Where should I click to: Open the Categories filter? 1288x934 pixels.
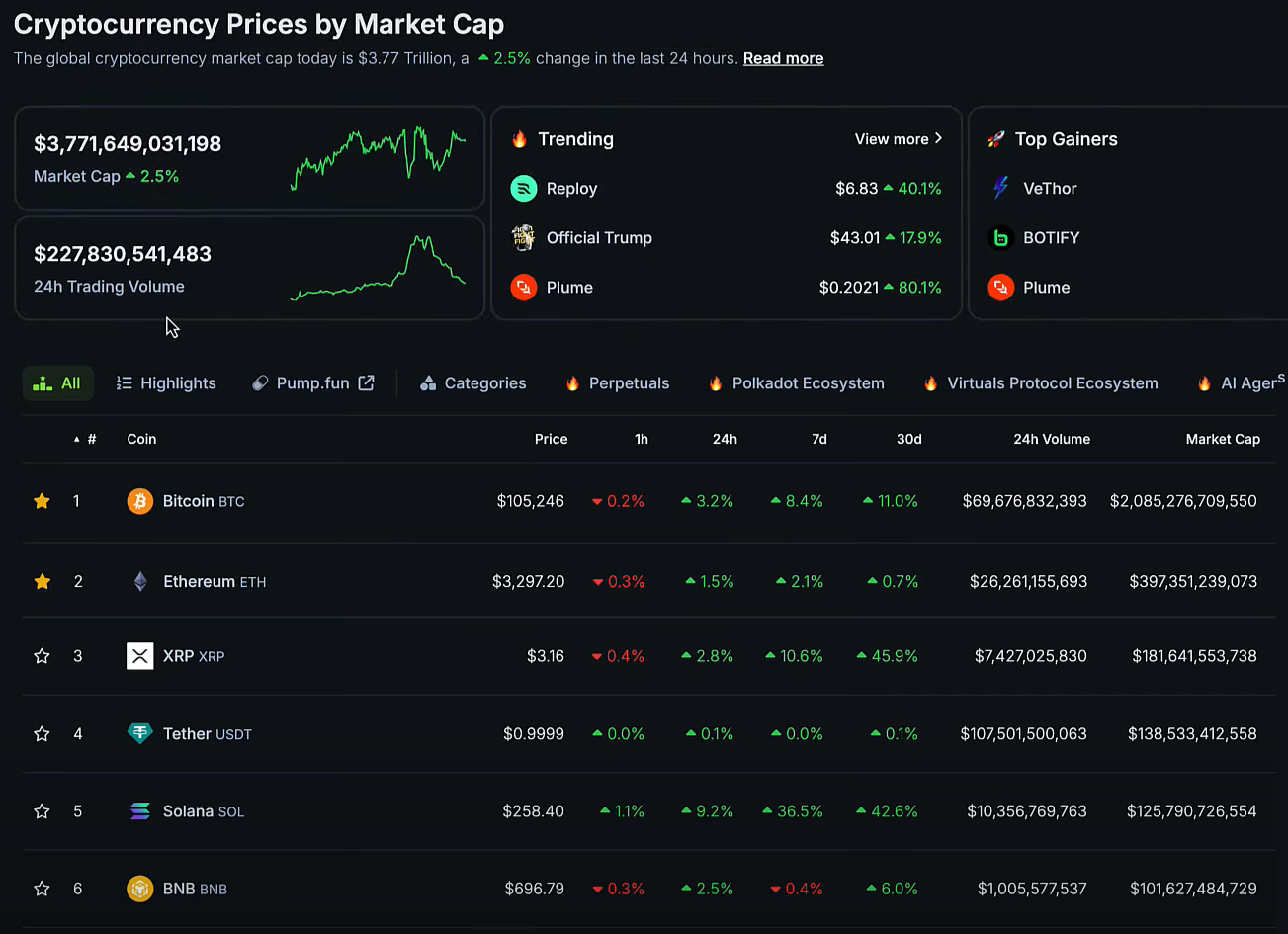[472, 383]
